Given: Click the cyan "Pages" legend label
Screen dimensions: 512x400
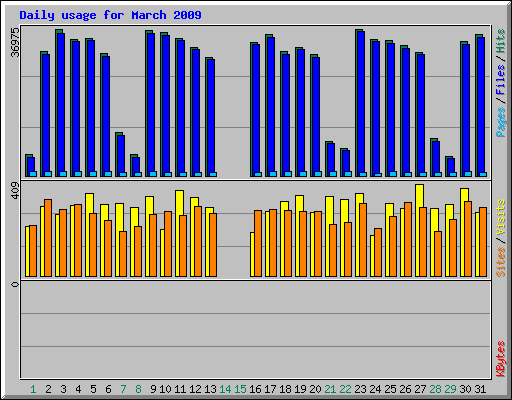Looking at the screenshot, I should tap(500, 122).
